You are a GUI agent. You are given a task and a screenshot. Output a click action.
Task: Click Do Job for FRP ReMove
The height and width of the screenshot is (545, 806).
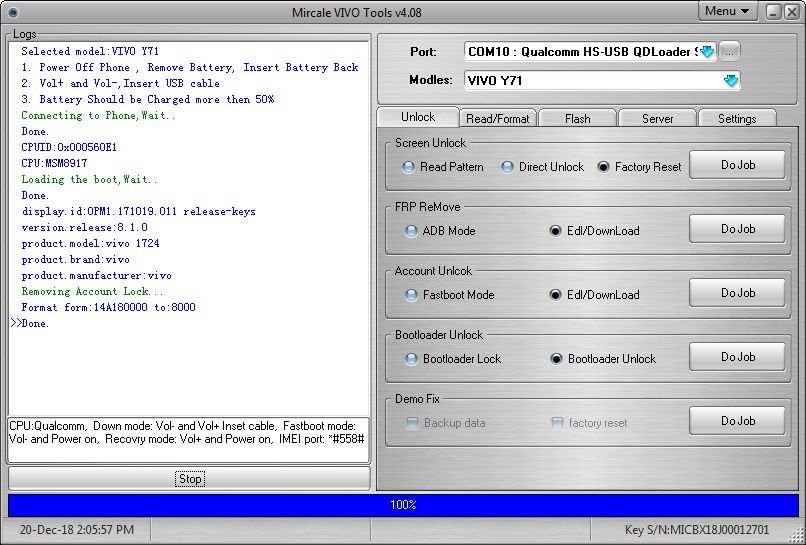pos(737,229)
